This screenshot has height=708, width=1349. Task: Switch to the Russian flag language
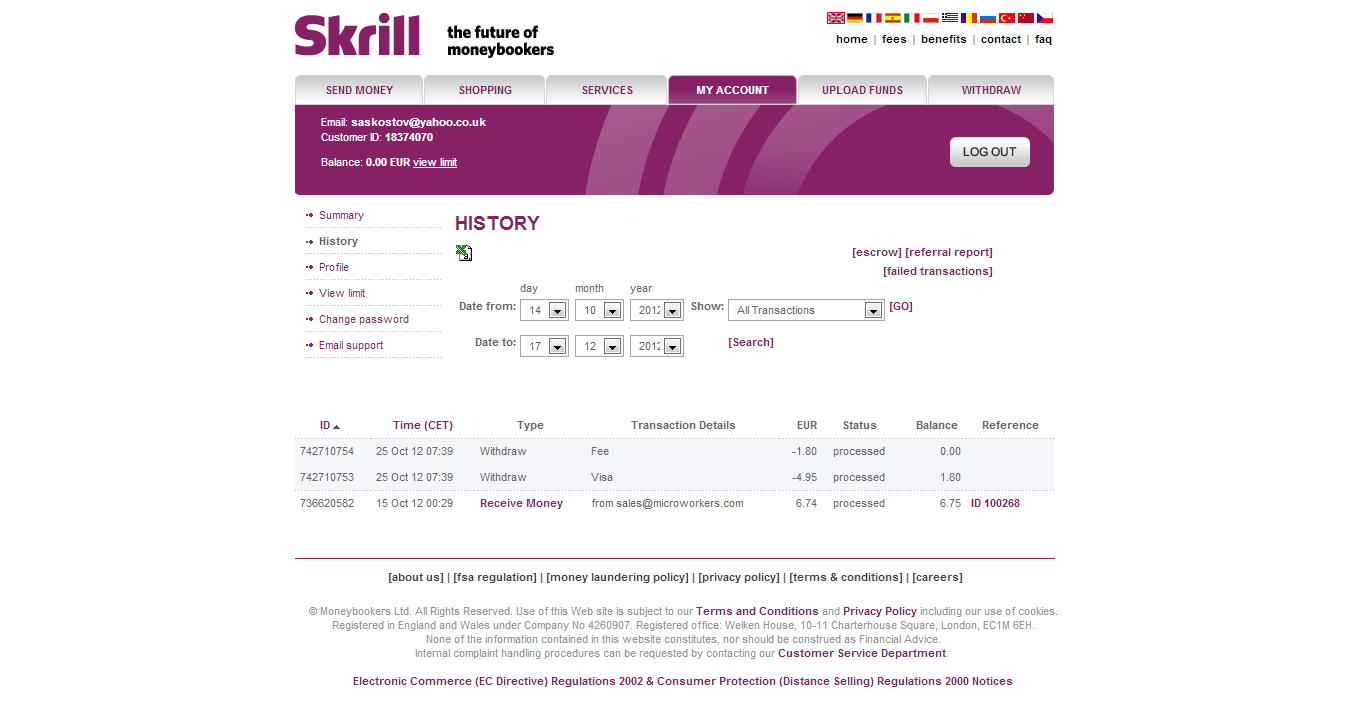[988, 18]
